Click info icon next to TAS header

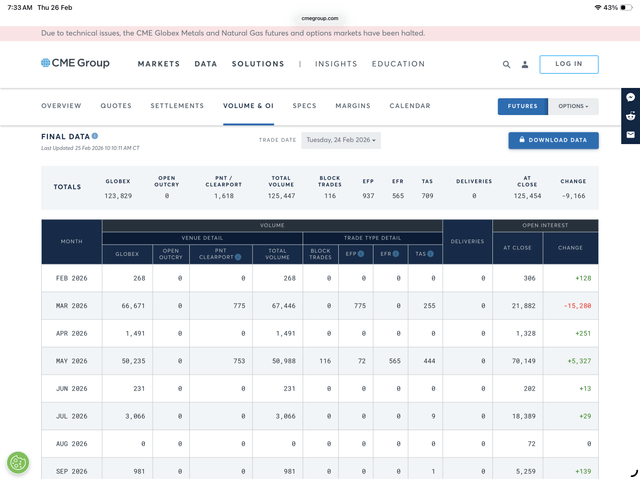(x=433, y=254)
